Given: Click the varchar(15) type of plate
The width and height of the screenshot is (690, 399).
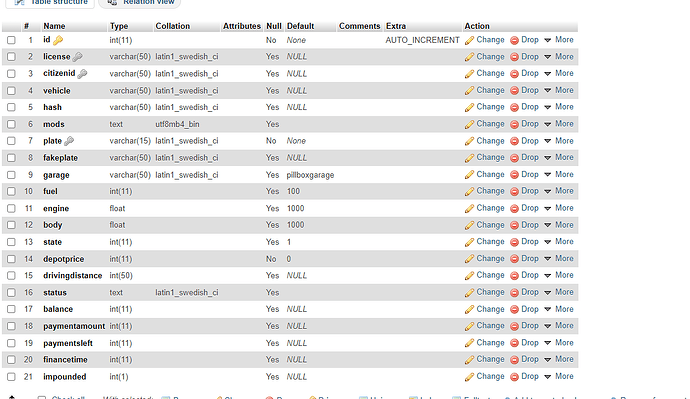Looking at the screenshot, I should (130, 141).
